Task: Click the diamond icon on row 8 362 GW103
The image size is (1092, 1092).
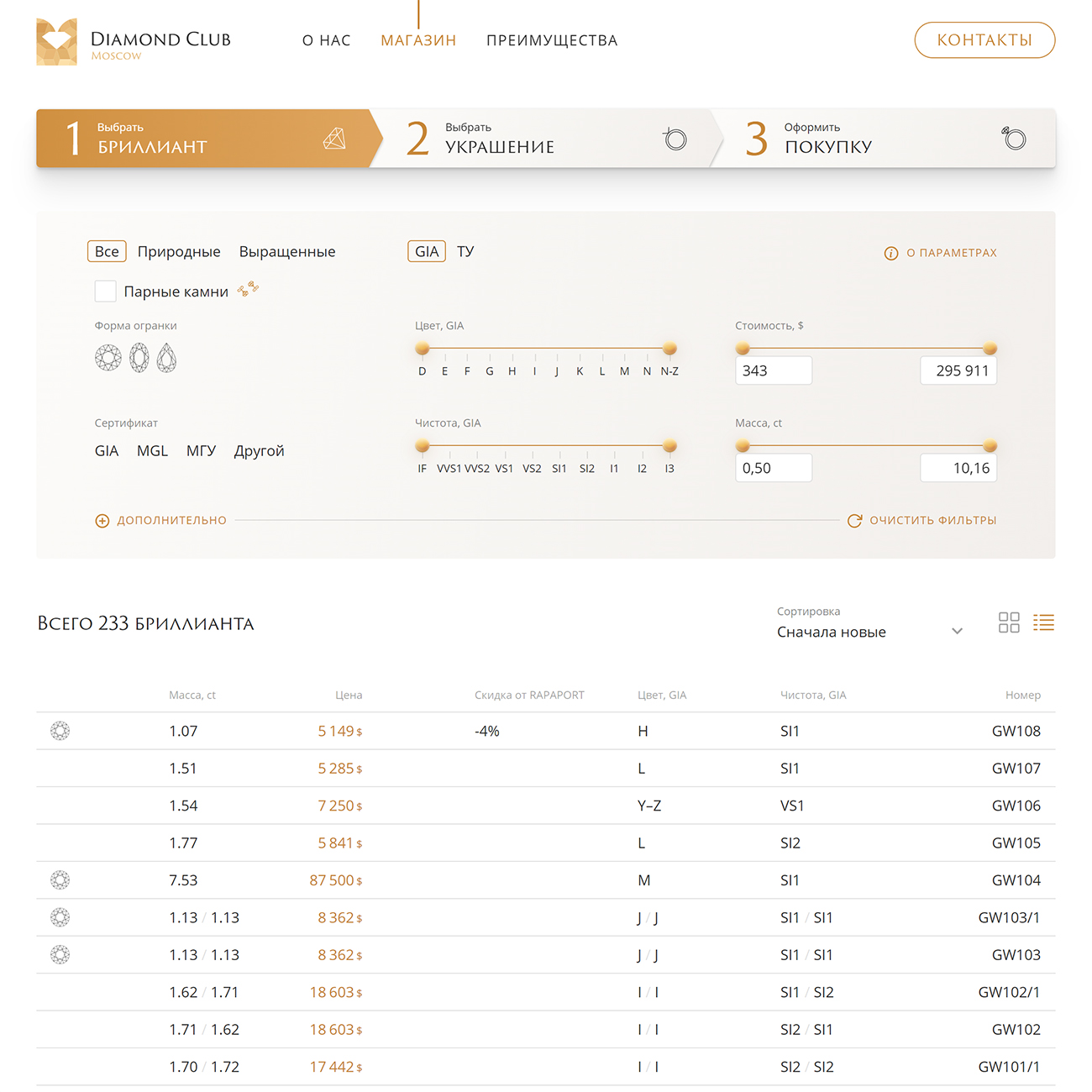Action: (x=60, y=955)
